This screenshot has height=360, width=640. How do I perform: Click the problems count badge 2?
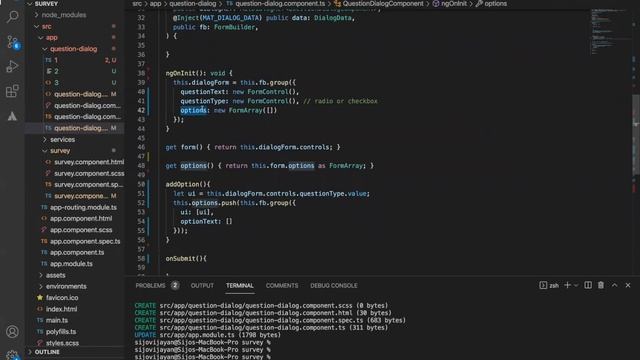175,285
